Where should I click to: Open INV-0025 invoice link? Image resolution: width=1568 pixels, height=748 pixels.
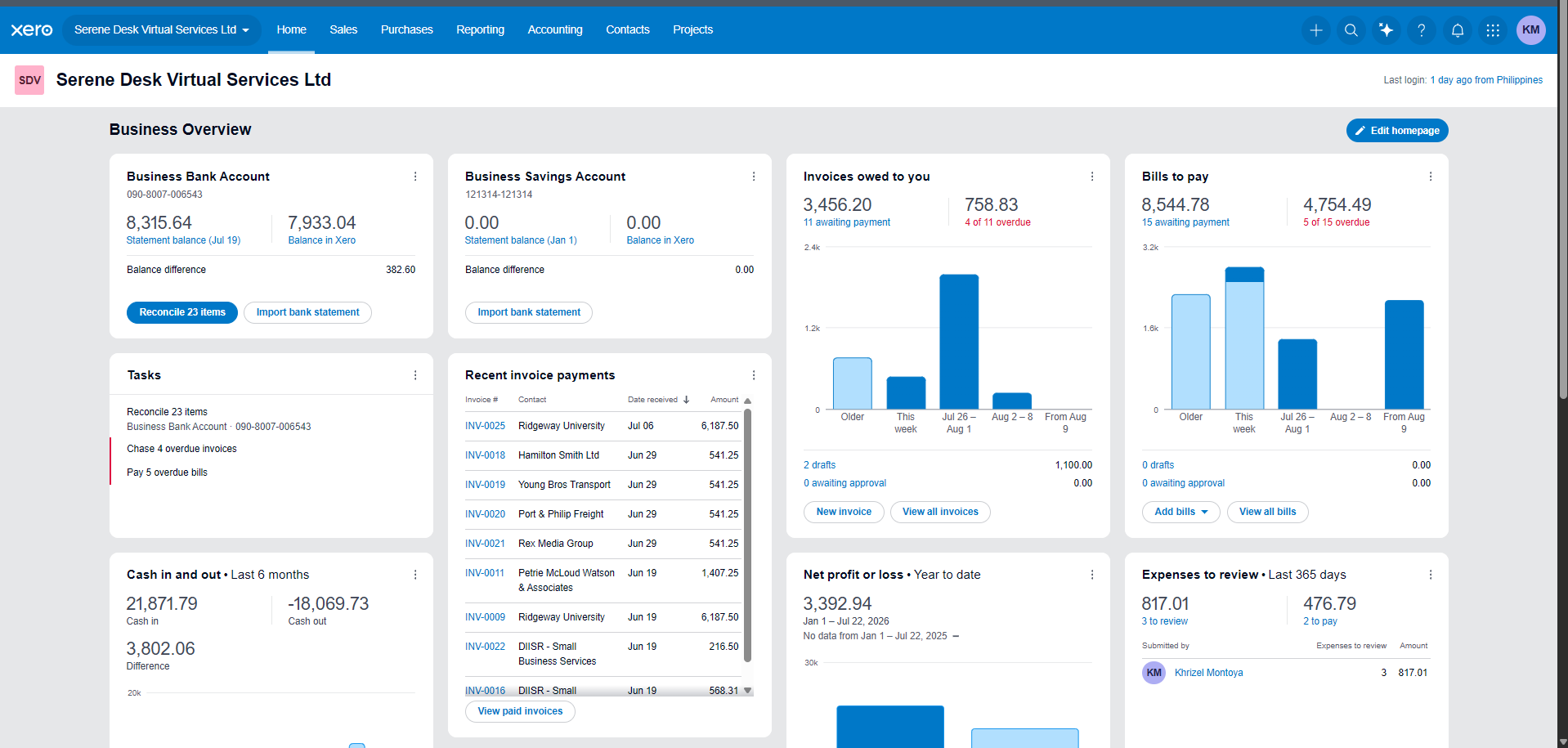tap(485, 426)
